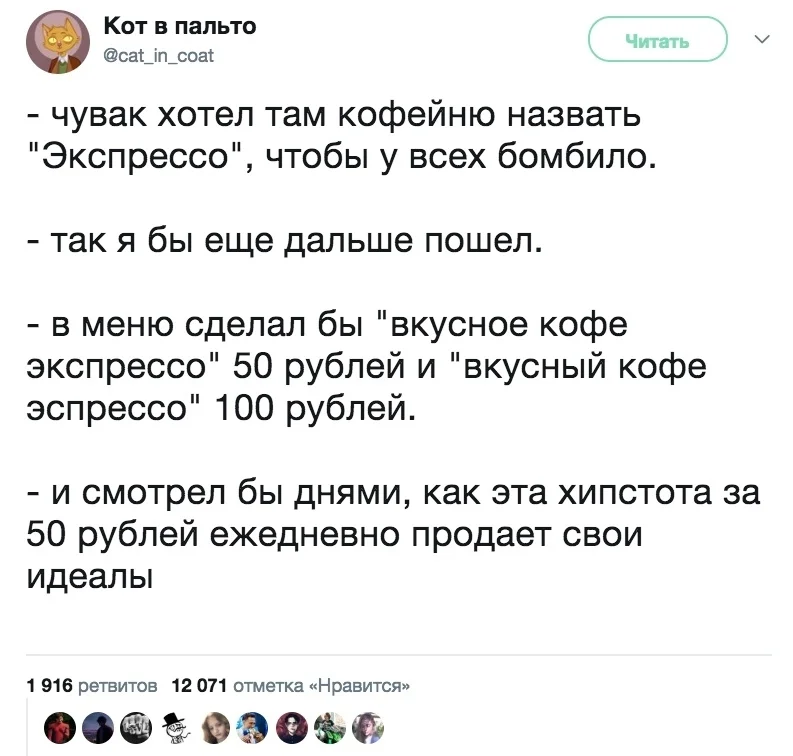Click the last liker avatar in the row
This screenshot has width=793, height=756.
[367, 727]
